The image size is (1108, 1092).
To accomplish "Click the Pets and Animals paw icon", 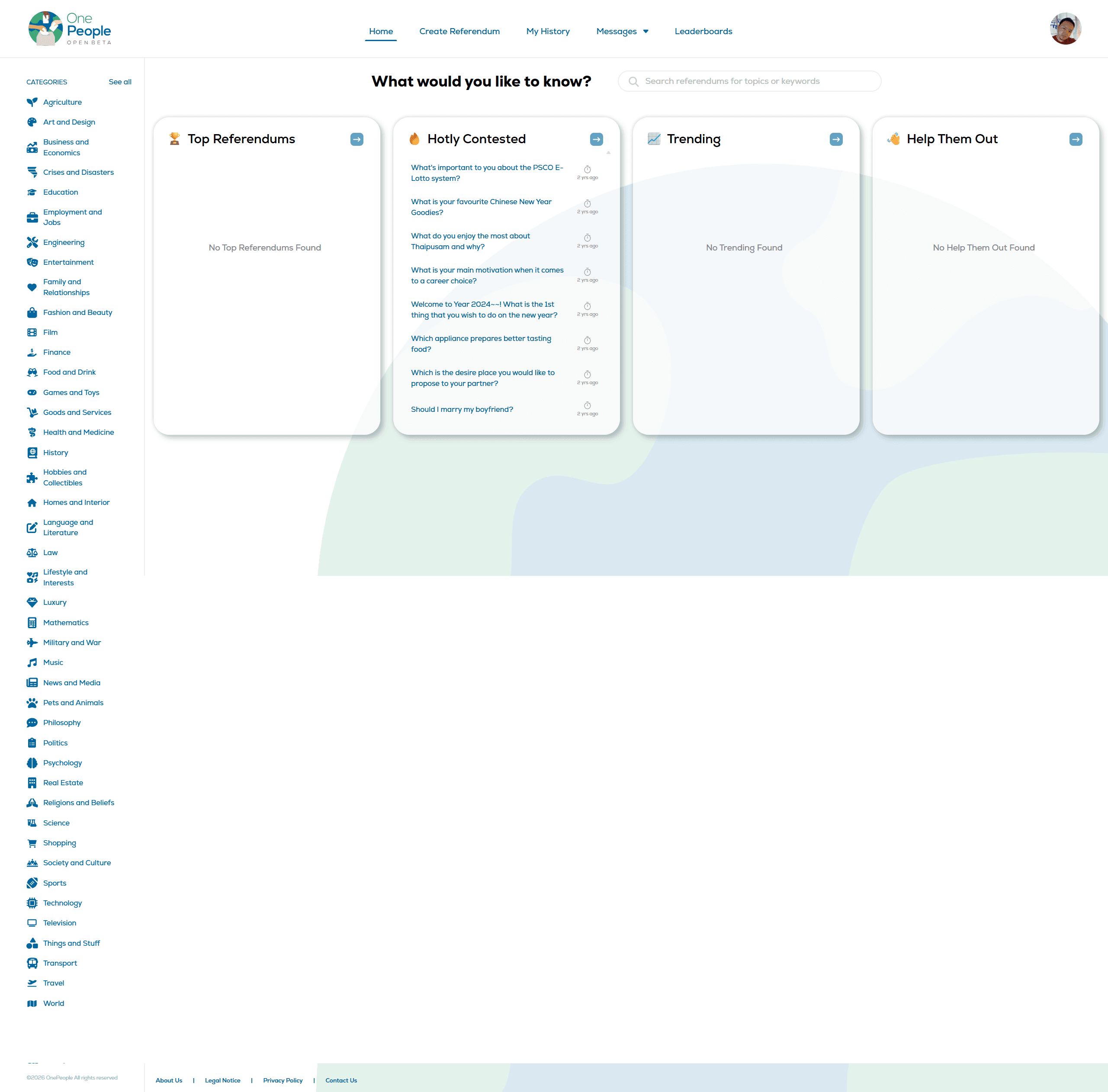I will pyautogui.click(x=32, y=703).
